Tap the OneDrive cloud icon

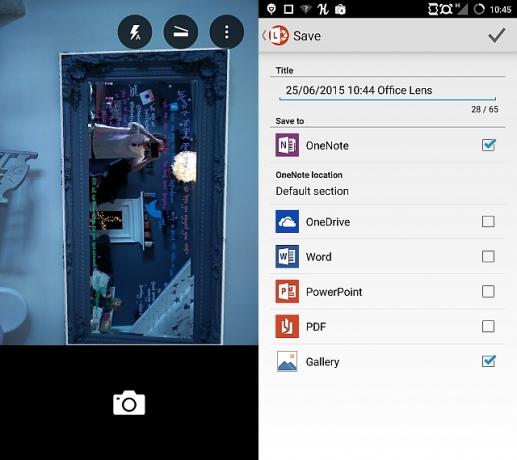click(x=287, y=221)
